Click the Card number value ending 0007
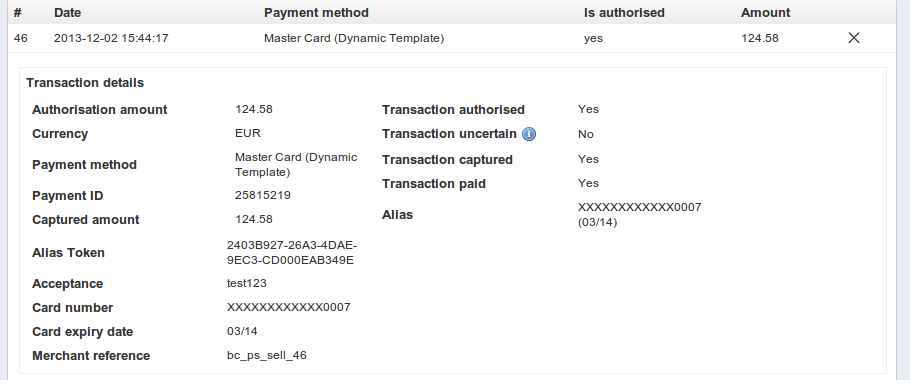Screen dimensions: 910x384 click(288, 307)
